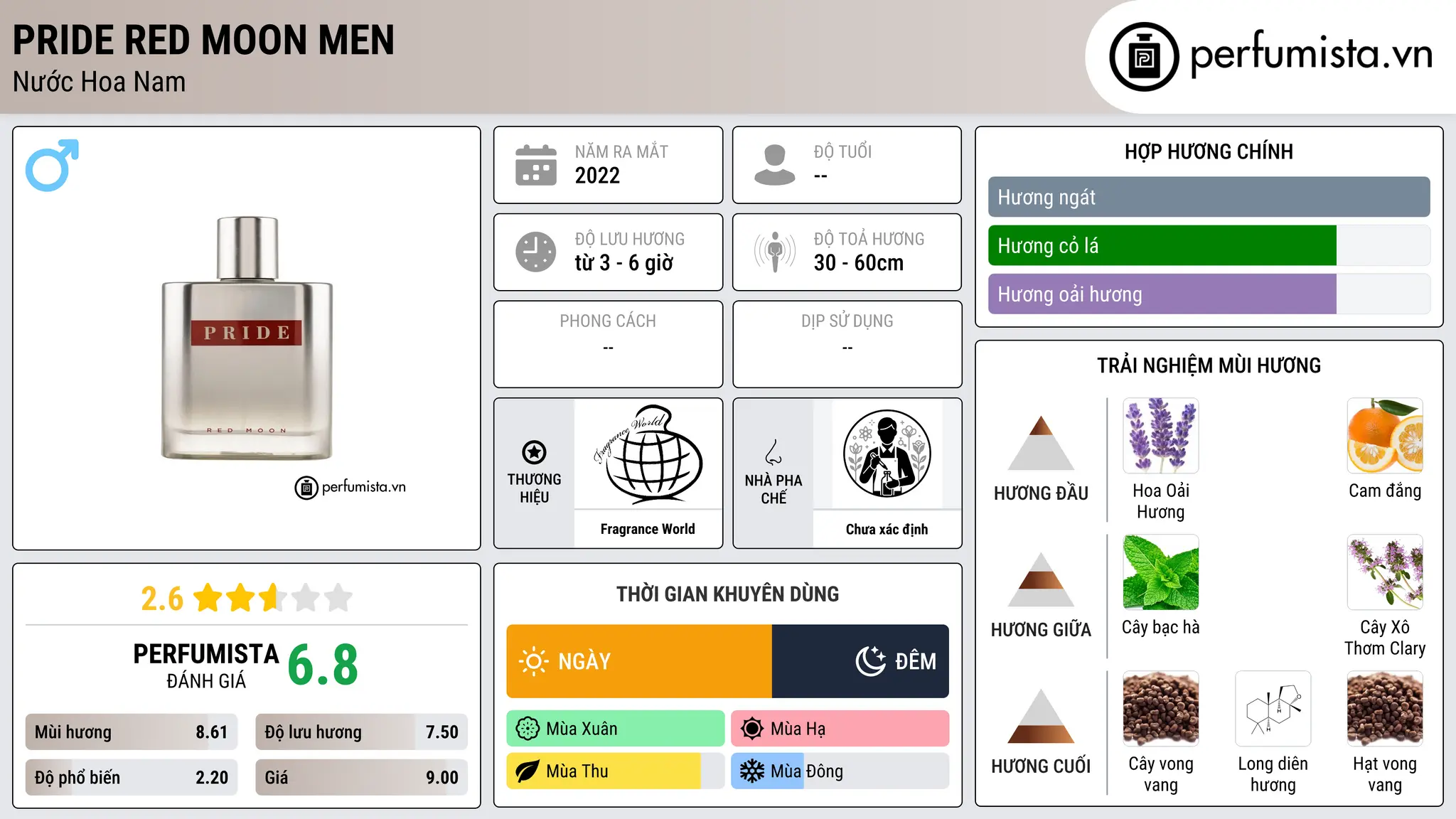Screen dimensions: 1456x819
Task: Click the Nước Hoa Nam subtitle
Action: [x=100, y=82]
